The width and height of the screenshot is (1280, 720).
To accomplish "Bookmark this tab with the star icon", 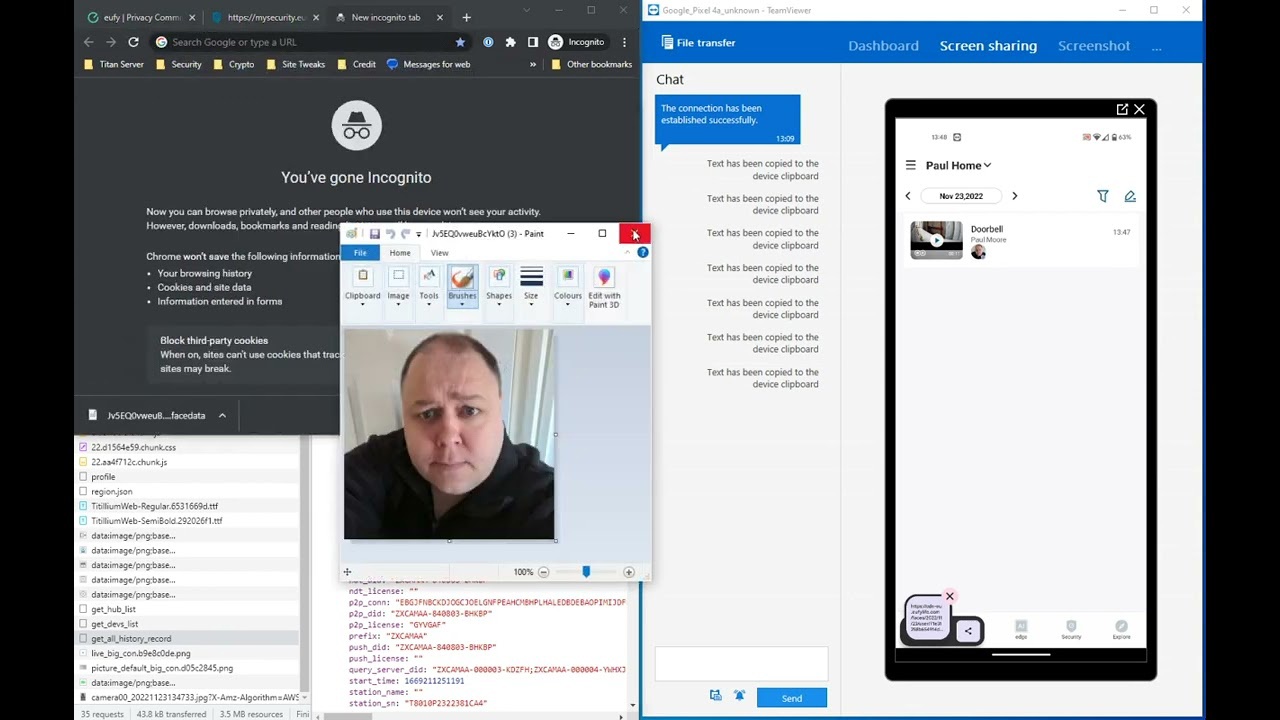I will (460, 42).
